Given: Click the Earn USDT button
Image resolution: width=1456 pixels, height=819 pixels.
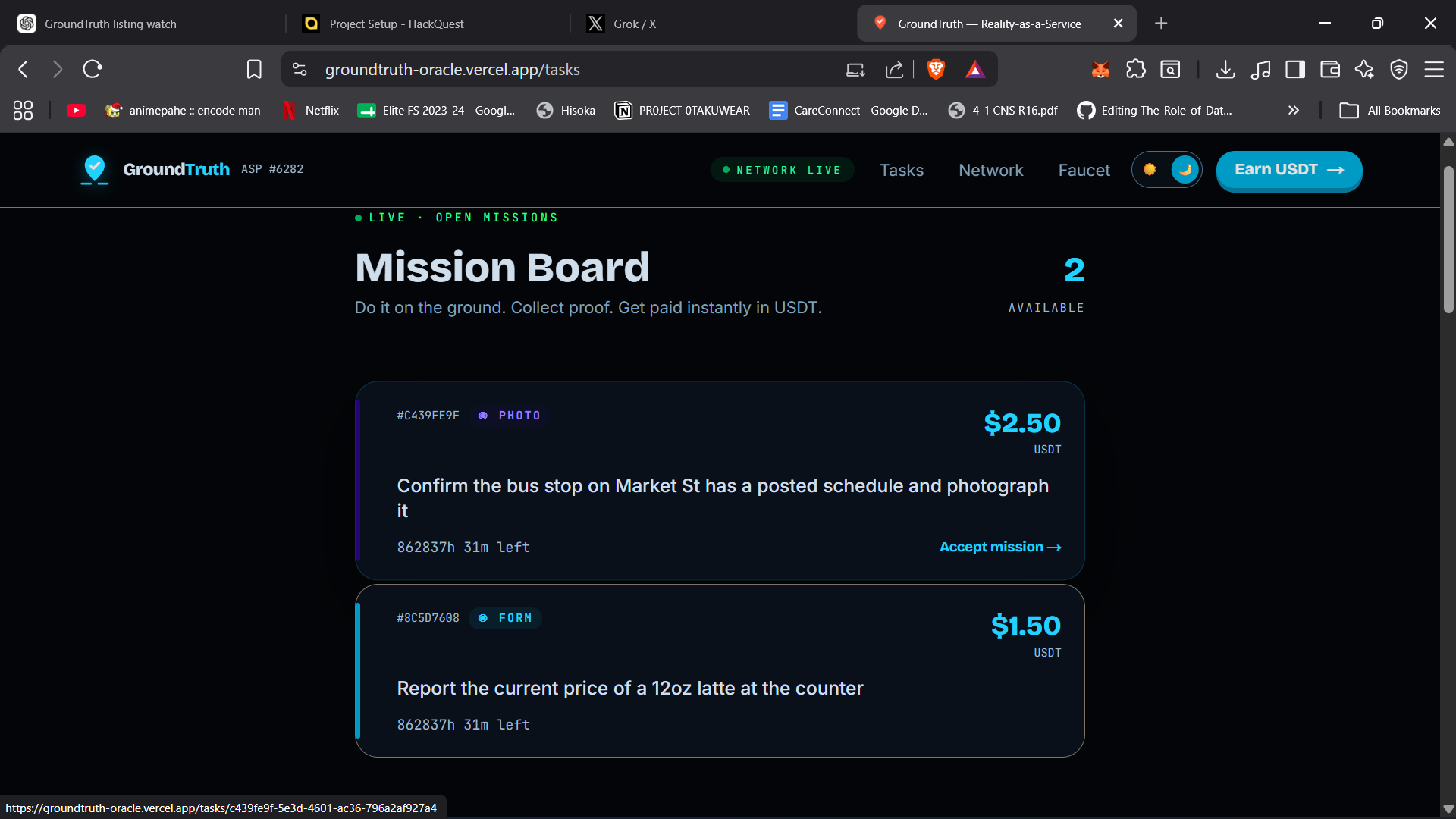Looking at the screenshot, I should (x=1288, y=170).
